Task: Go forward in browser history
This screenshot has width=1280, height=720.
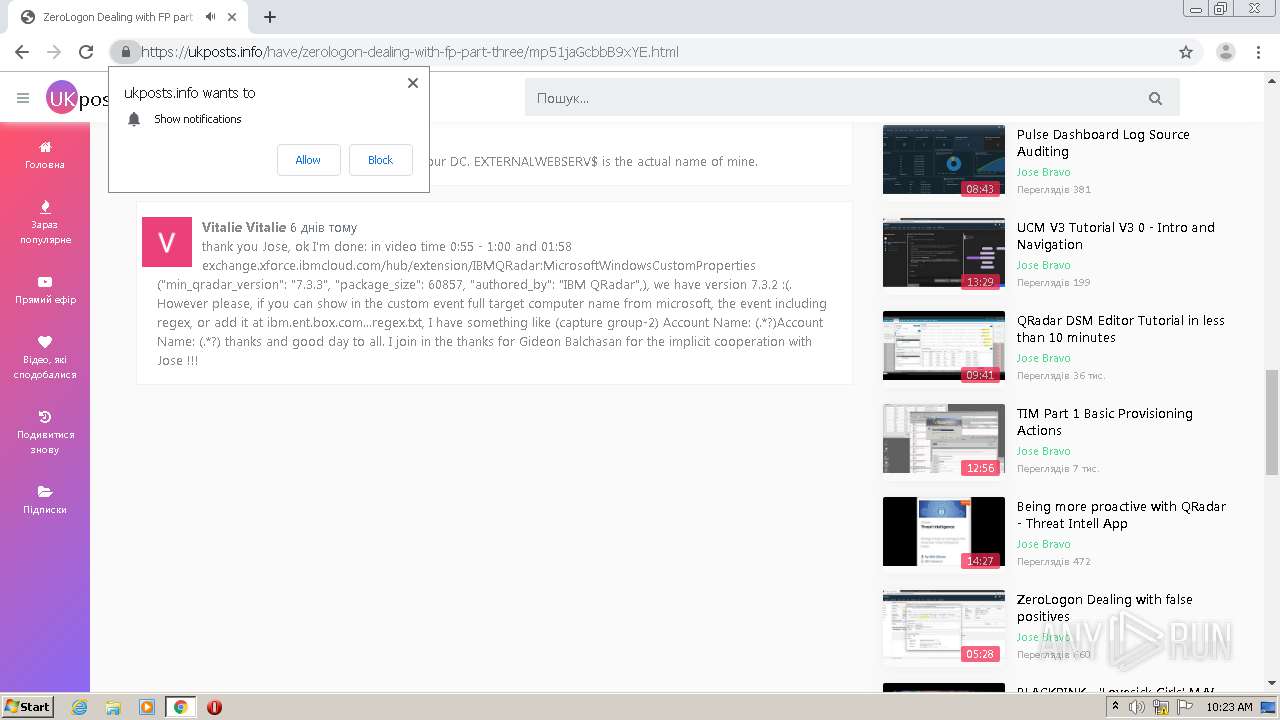Action: tap(54, 52)
